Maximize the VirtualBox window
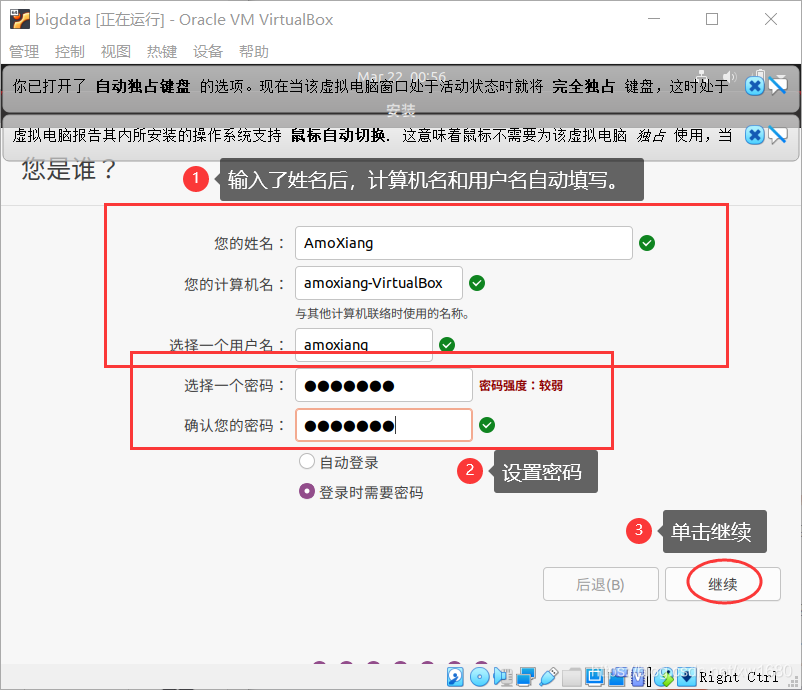This screenshot has height=690, width=802. [712, 19]
